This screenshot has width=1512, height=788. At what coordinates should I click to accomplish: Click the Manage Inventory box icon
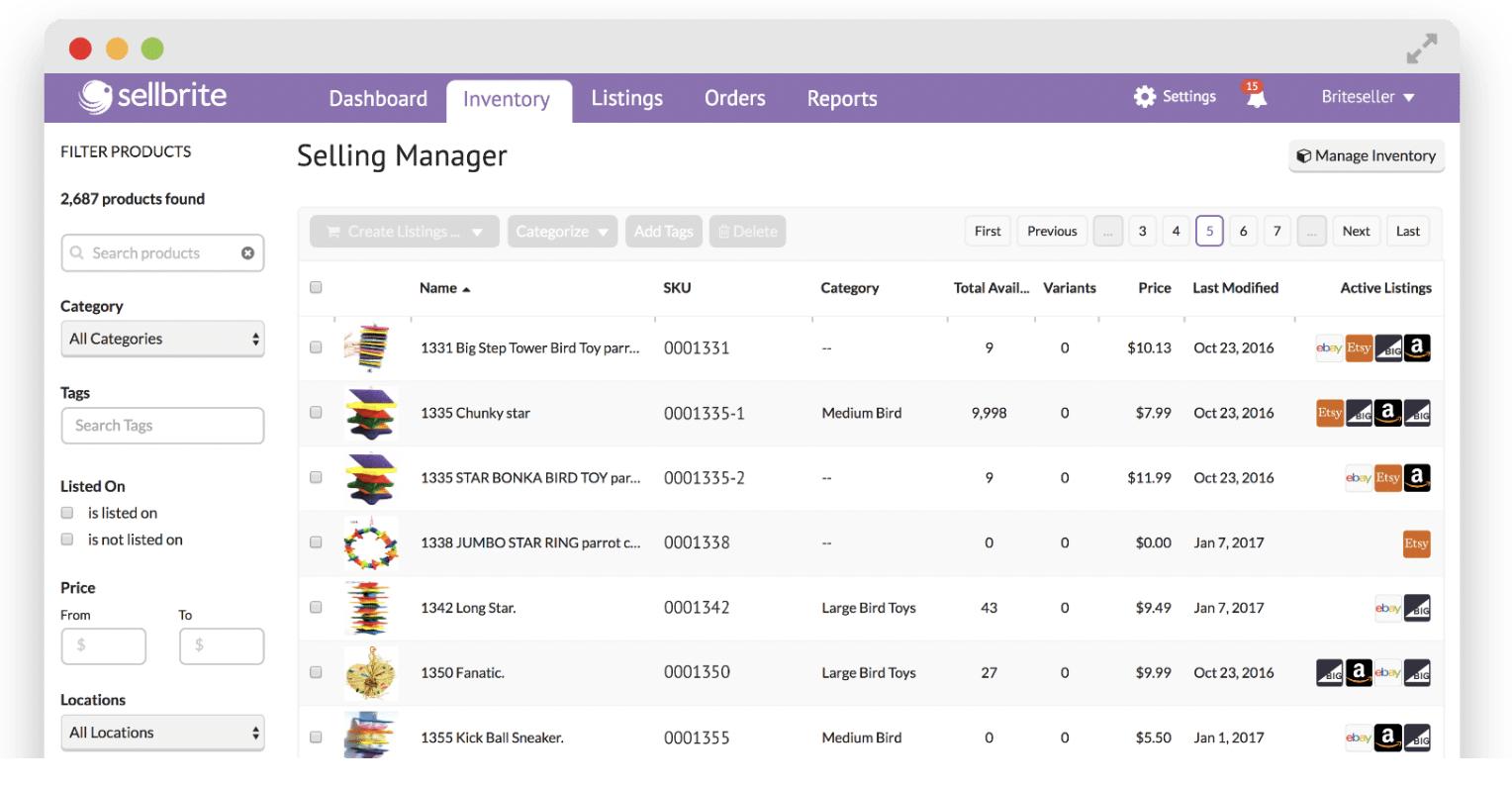point(1306,155)
